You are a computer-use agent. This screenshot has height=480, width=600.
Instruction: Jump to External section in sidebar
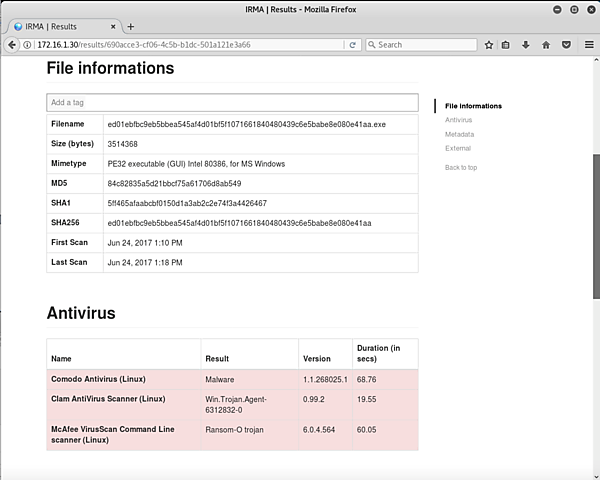tap(458, 148)
